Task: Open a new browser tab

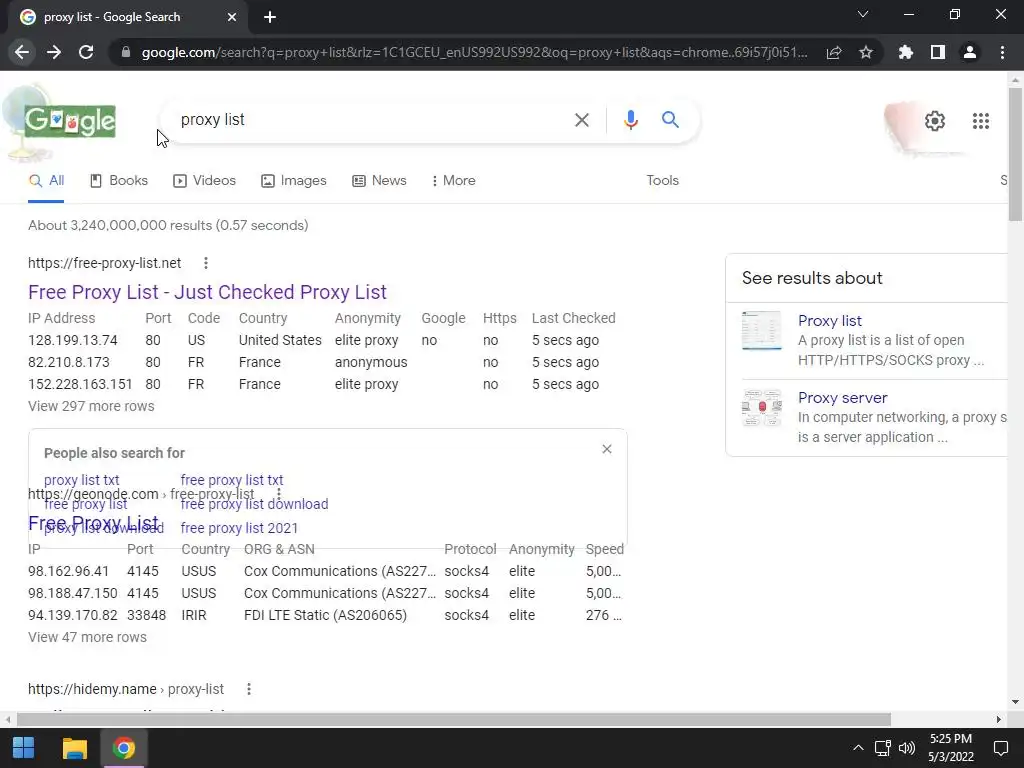Action: click(270, 17)
